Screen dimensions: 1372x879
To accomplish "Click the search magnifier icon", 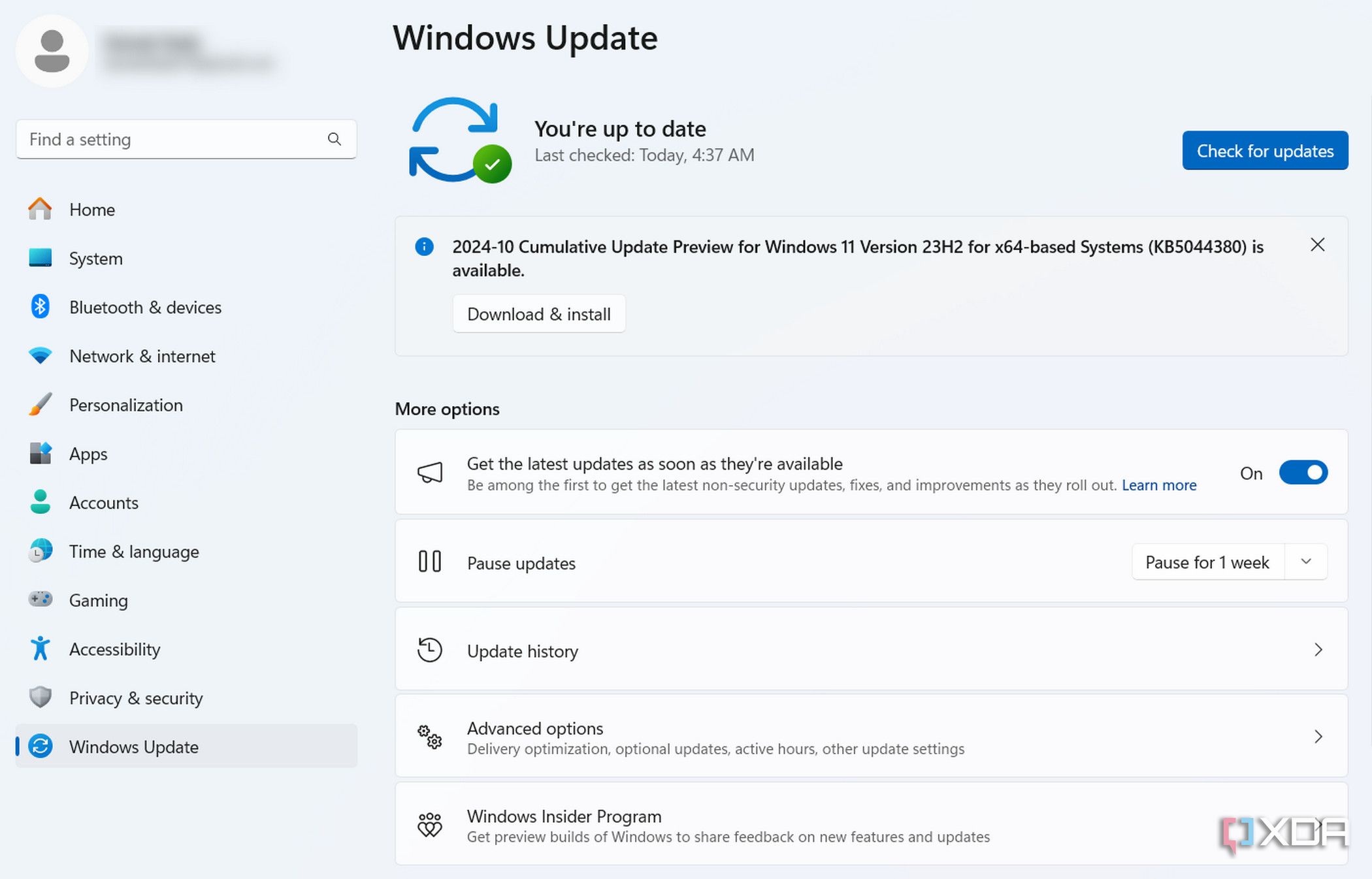I will pyautogui.click(x=334, y=139).
